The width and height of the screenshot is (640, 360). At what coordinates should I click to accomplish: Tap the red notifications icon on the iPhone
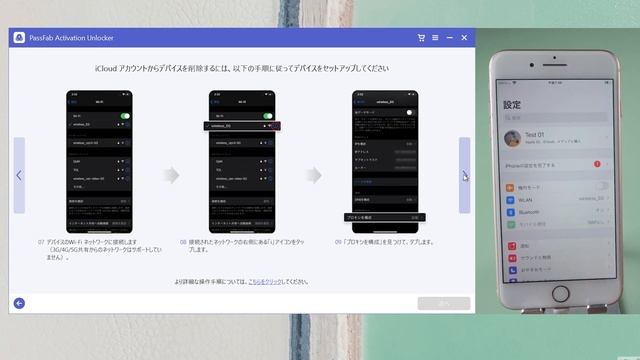pyautogui.click(x=512, y=246)
